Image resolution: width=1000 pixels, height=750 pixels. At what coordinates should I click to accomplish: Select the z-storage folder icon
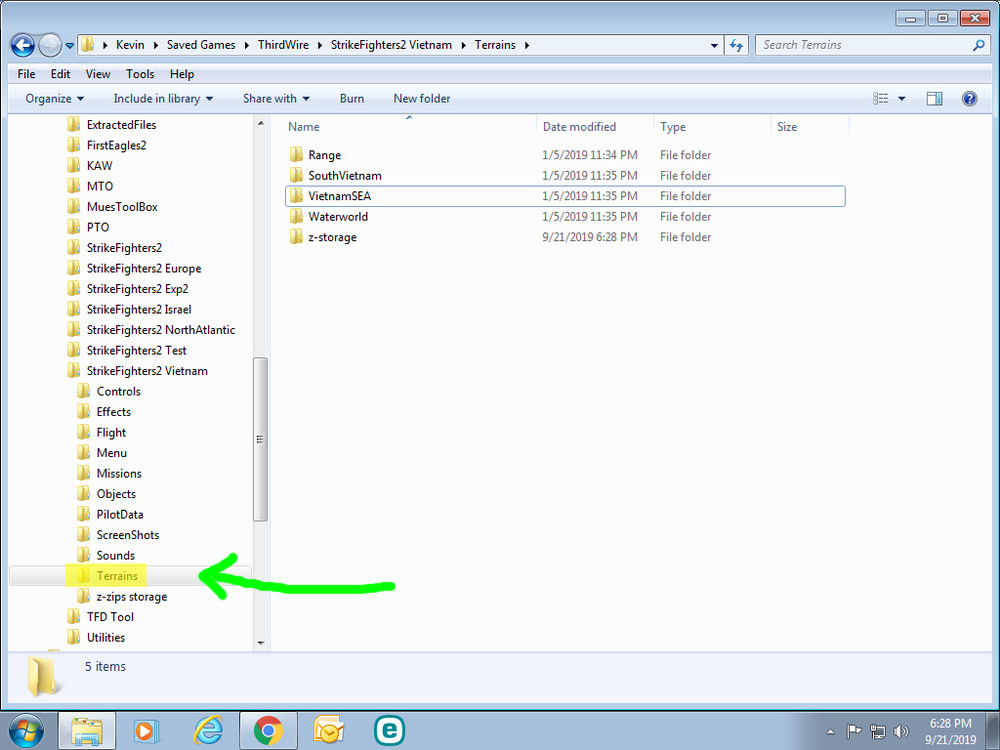(296, 237)
